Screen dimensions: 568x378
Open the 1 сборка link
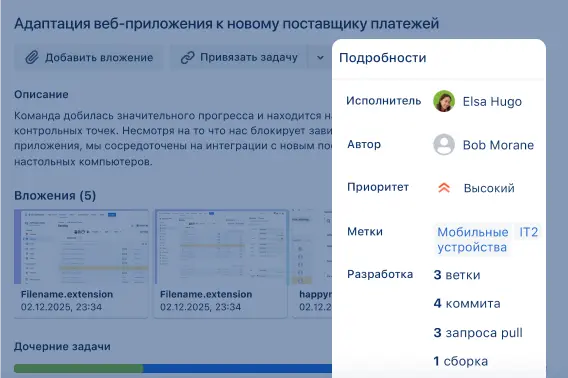[x=460, y=361]
